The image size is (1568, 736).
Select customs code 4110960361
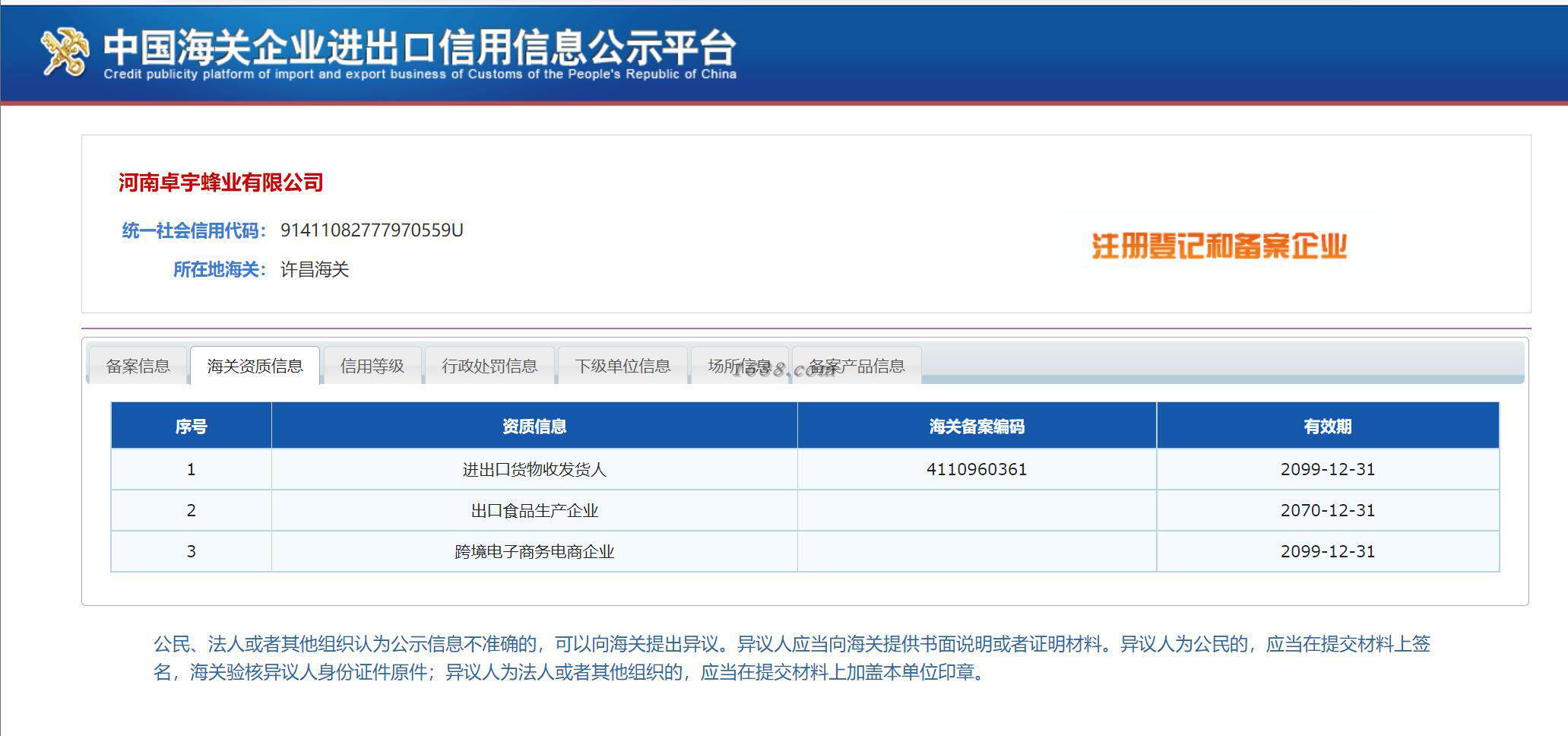(977, 469)
